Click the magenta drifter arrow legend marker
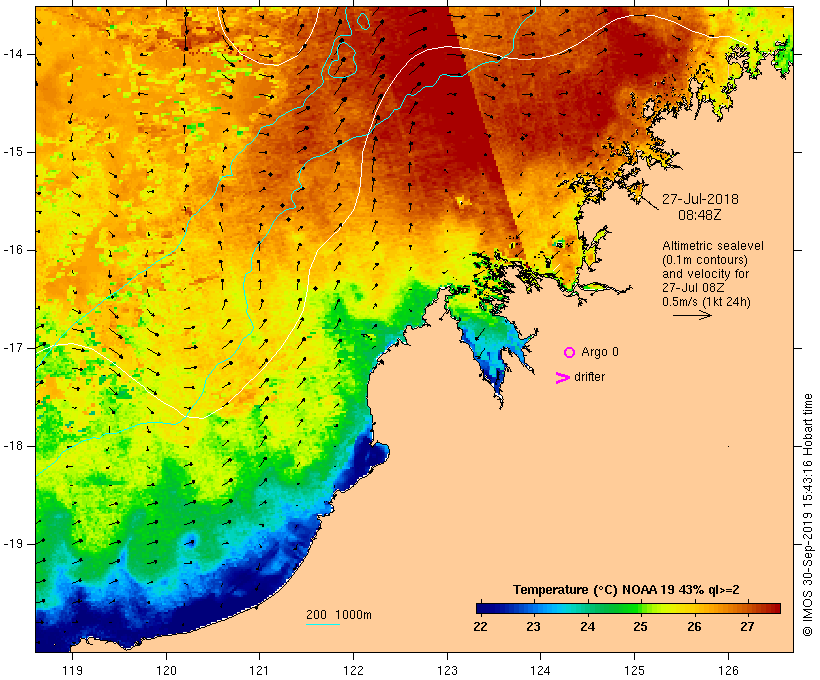This screenshot has height=680, width=820. (x=562, y=378)
